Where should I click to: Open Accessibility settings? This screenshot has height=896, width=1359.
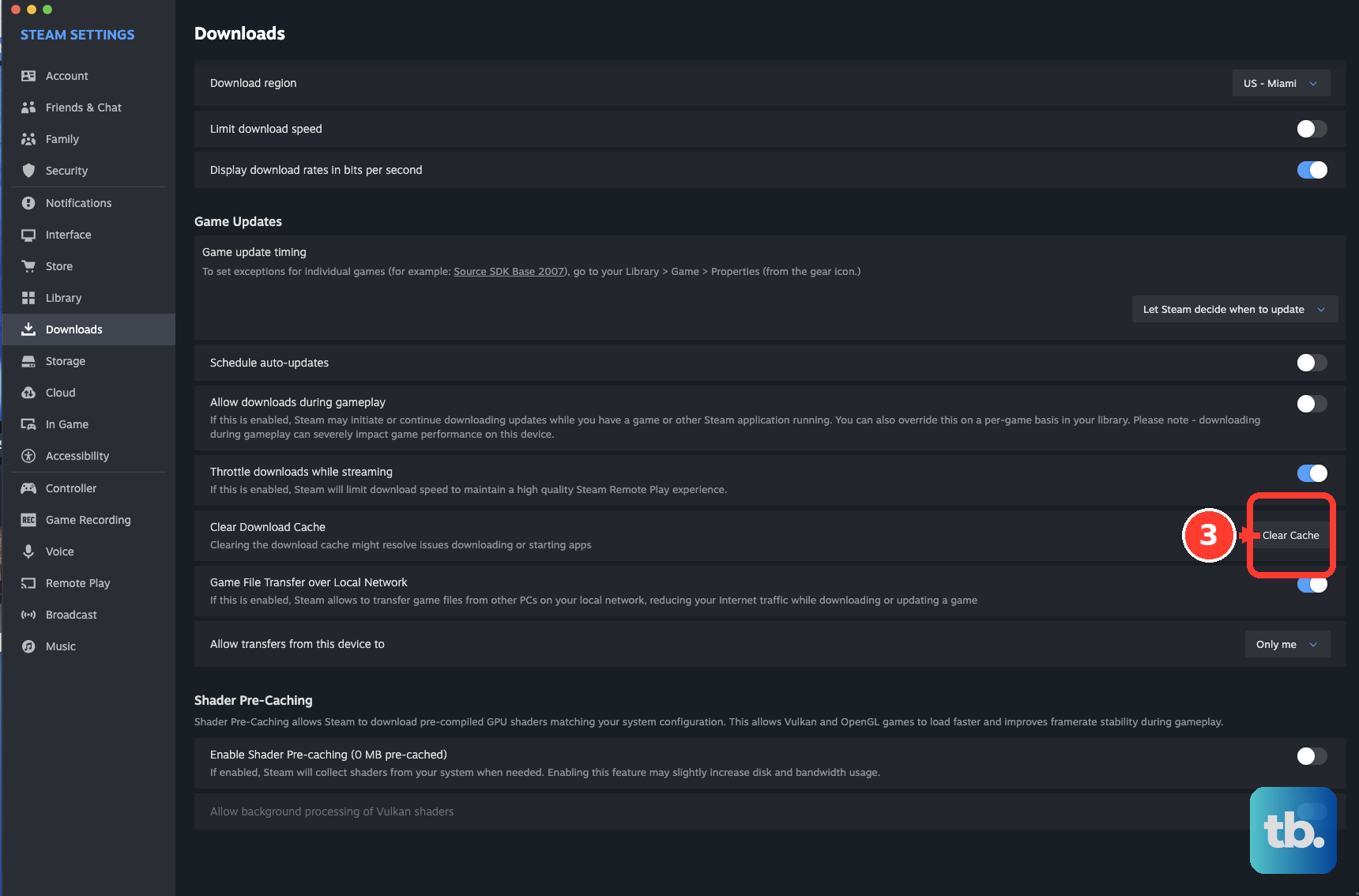[x=88, y=456]
